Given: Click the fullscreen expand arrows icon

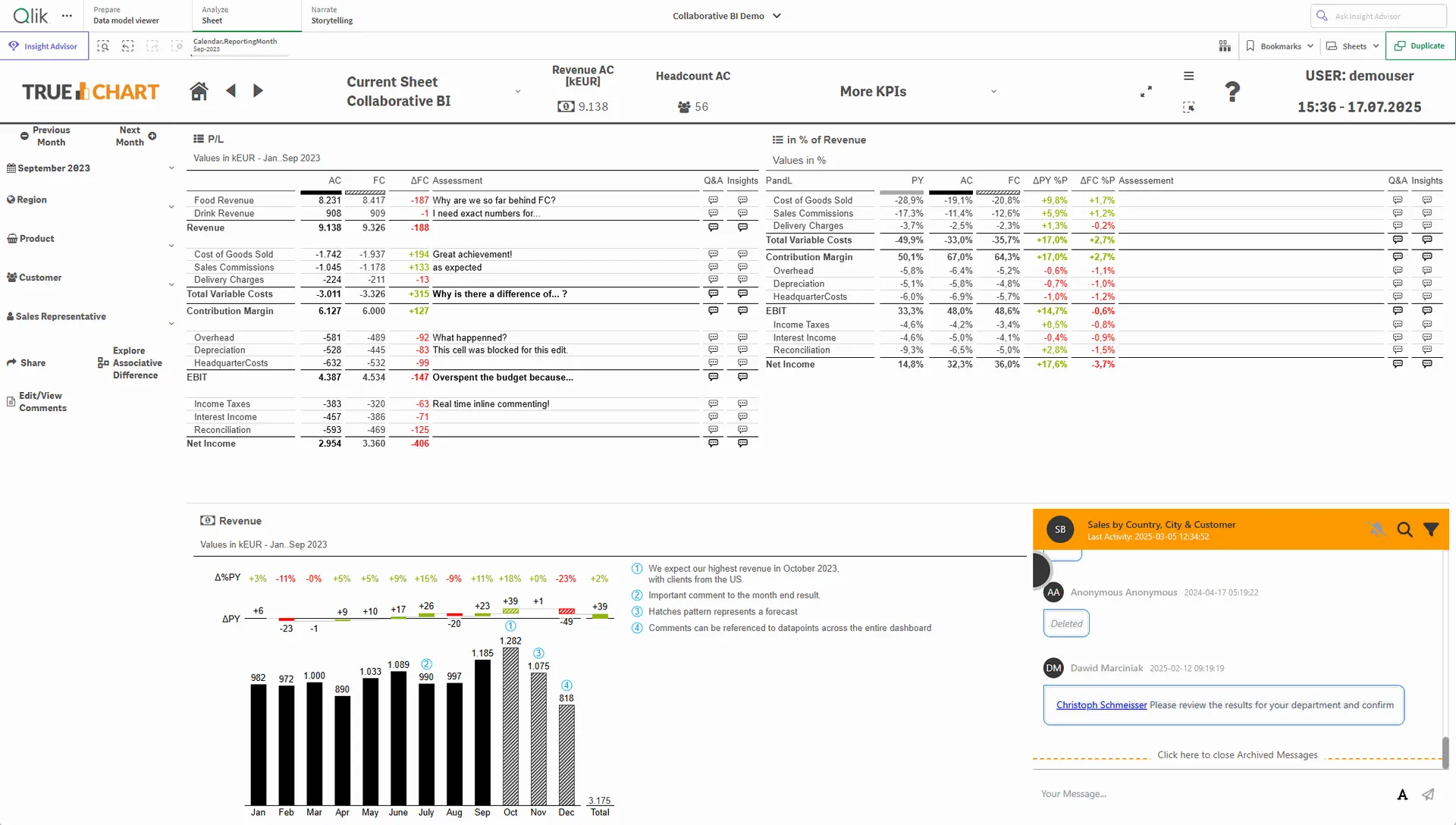Looking at the screenshot, I should [x=1146, y=91].
